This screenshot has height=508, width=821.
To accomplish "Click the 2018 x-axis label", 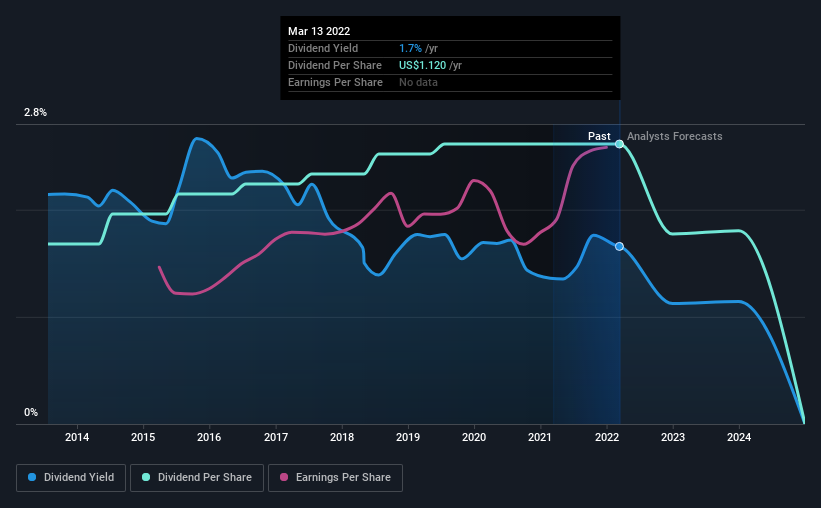I will point(342,437).
